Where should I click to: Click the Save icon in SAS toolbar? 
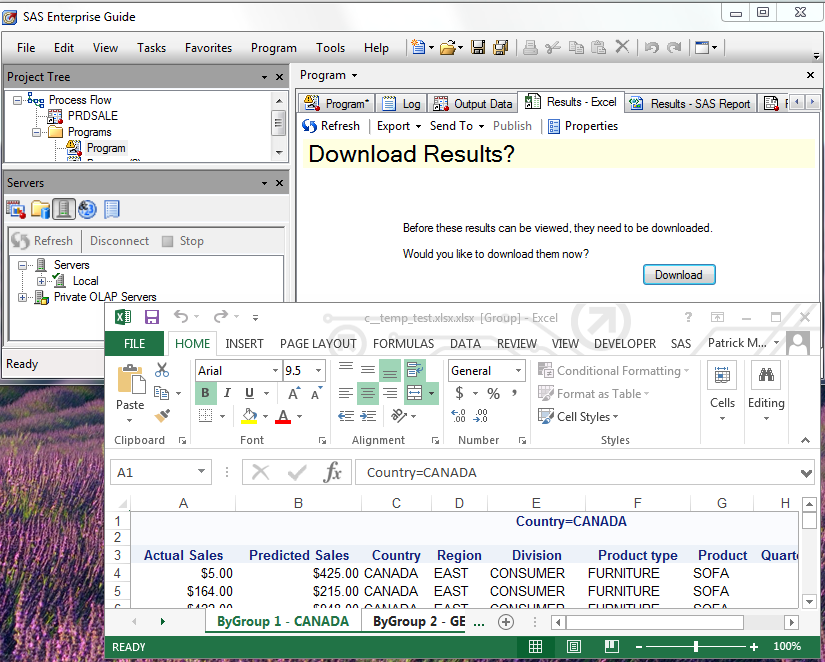[478, 47]
